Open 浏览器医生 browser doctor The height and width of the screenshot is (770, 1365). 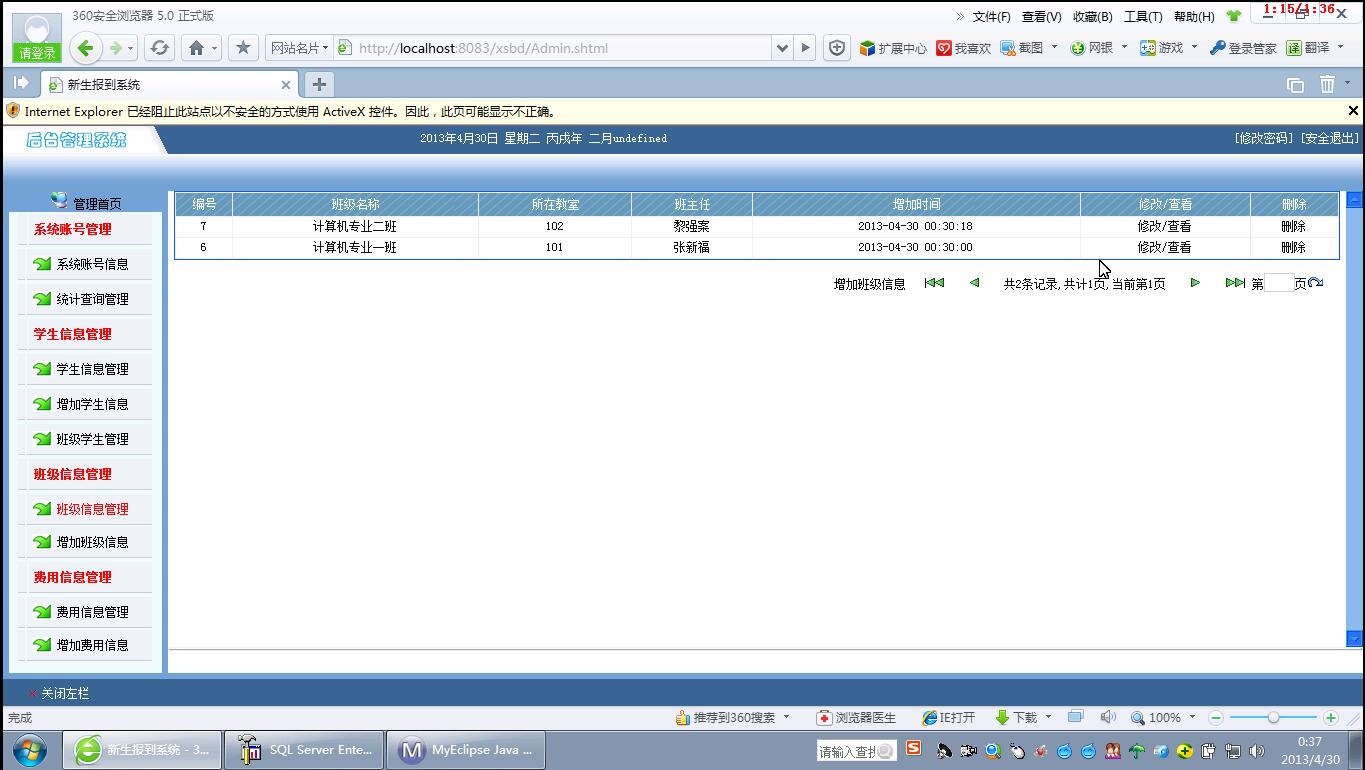pyautogui.click(x=857, y=717)
